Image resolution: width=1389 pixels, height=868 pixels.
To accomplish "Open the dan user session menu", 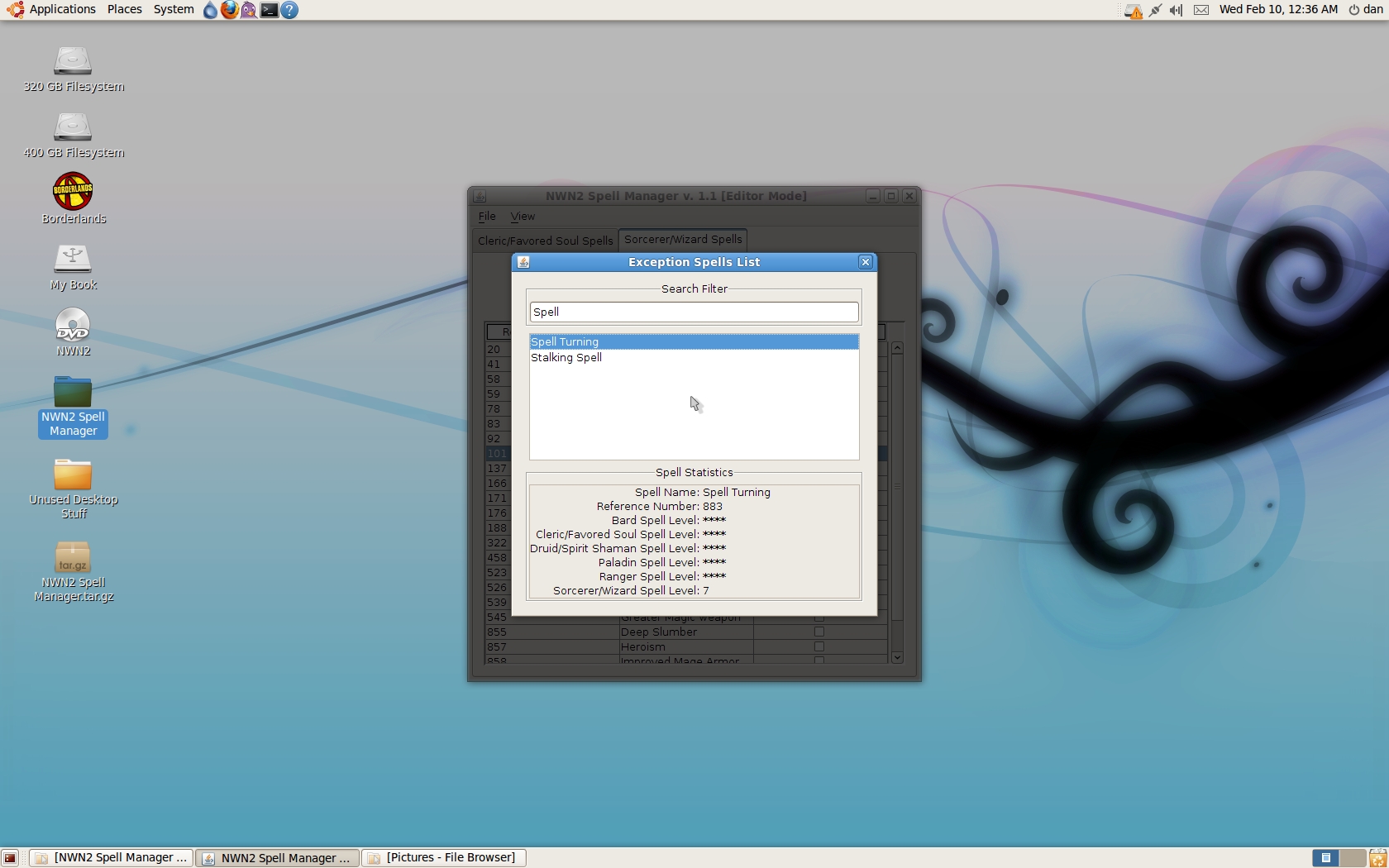I will pos(1366,9).
